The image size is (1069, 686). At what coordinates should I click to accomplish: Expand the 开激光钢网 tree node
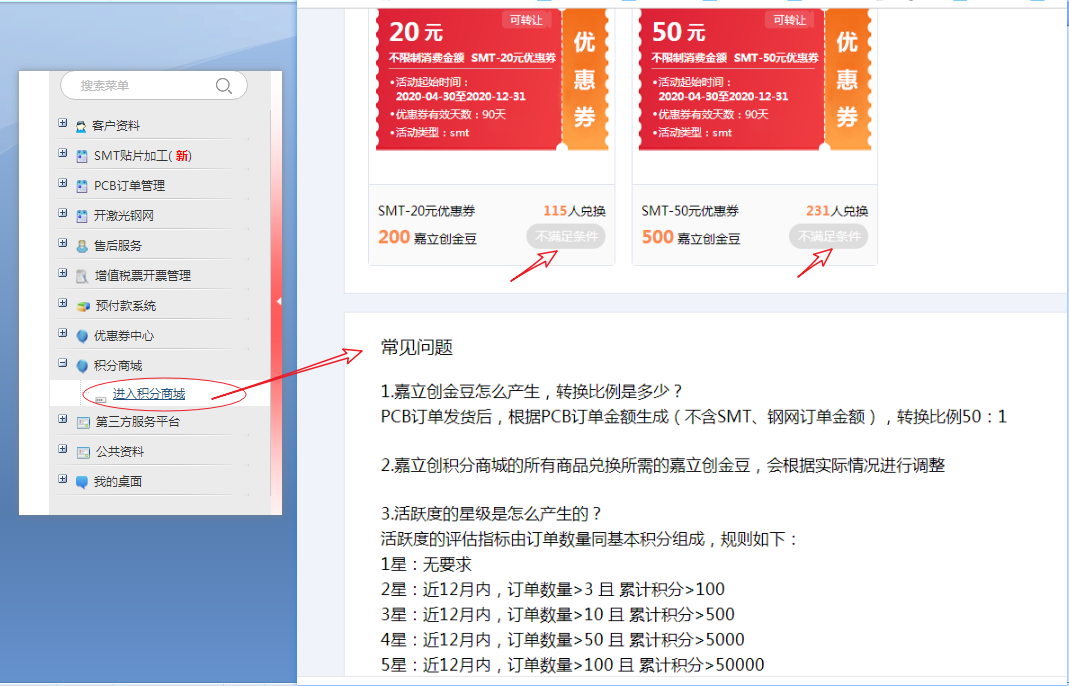(x=63, y=214)
